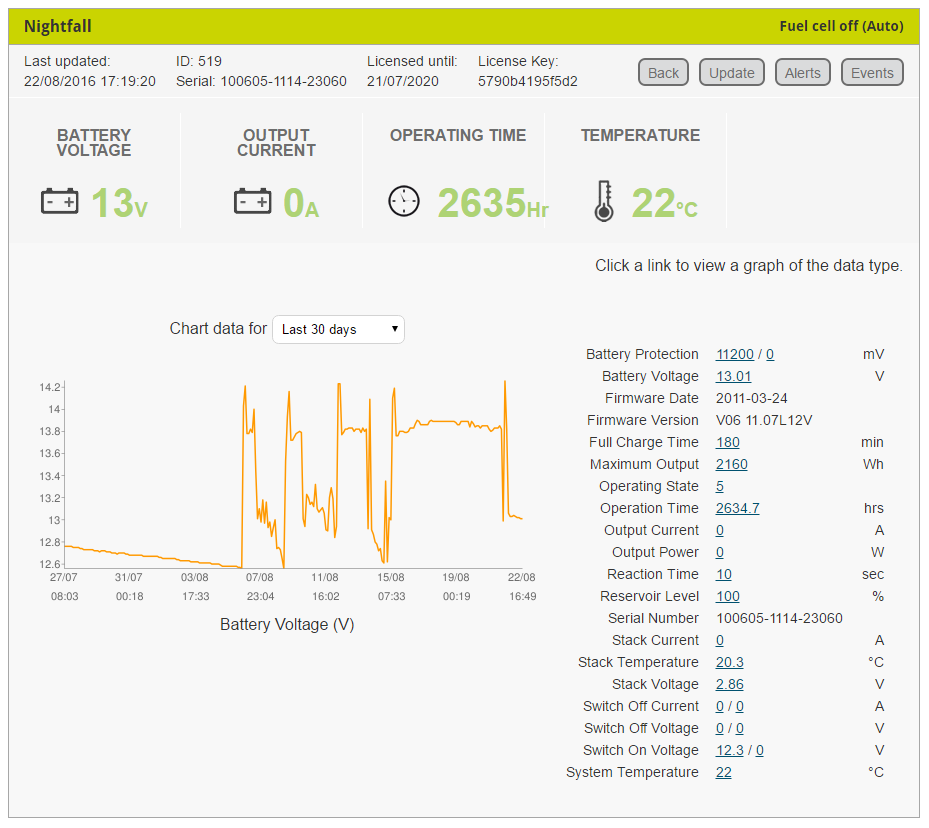Open the chart period dropdown showing Last 30 days

pyautogui.click(x=338, y=329)
